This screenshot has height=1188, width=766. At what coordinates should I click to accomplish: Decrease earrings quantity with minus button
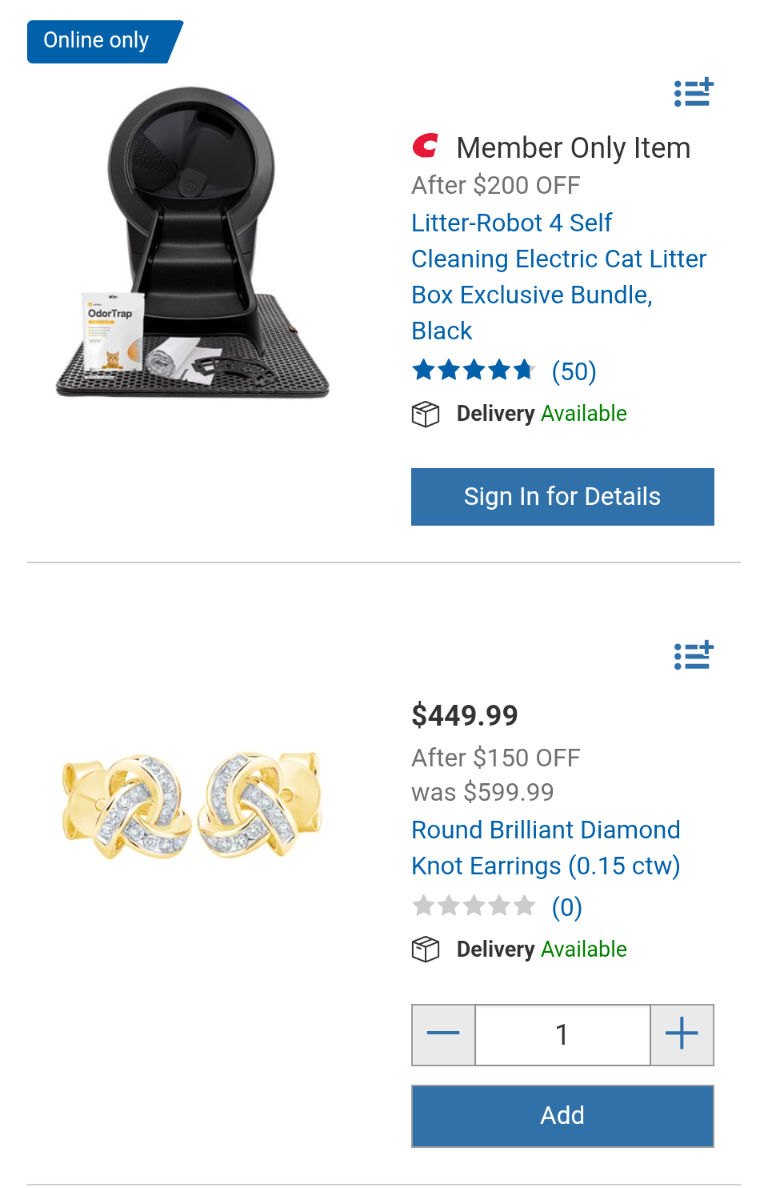(x=443, y=1034)
